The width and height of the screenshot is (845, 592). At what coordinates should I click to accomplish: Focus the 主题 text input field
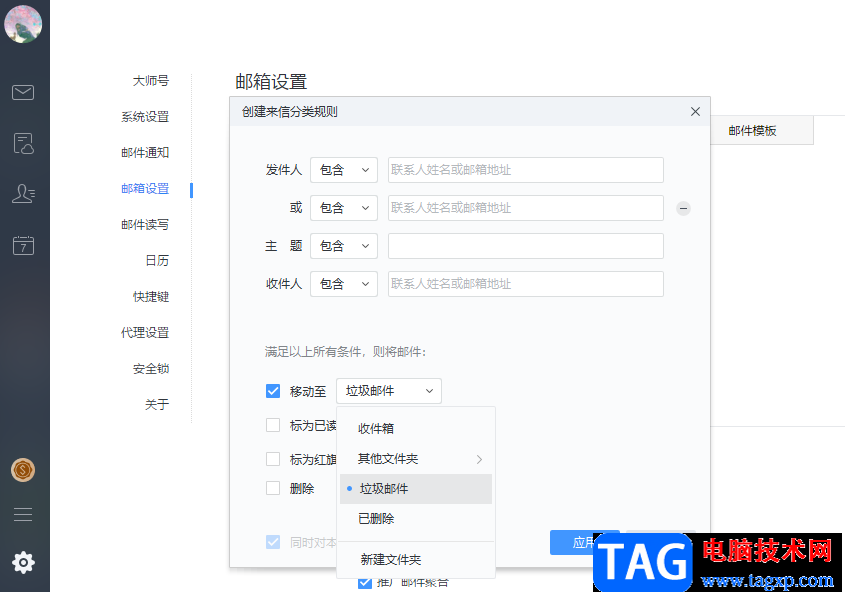tap(525, 246)
